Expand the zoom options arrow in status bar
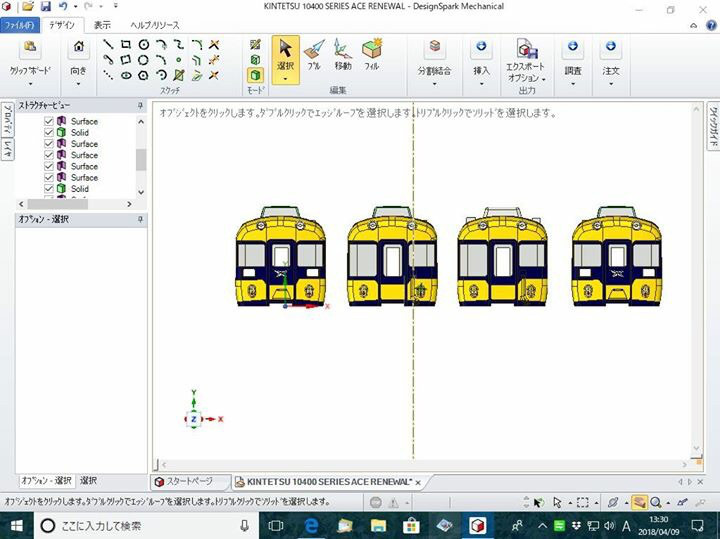 (668, 503)
